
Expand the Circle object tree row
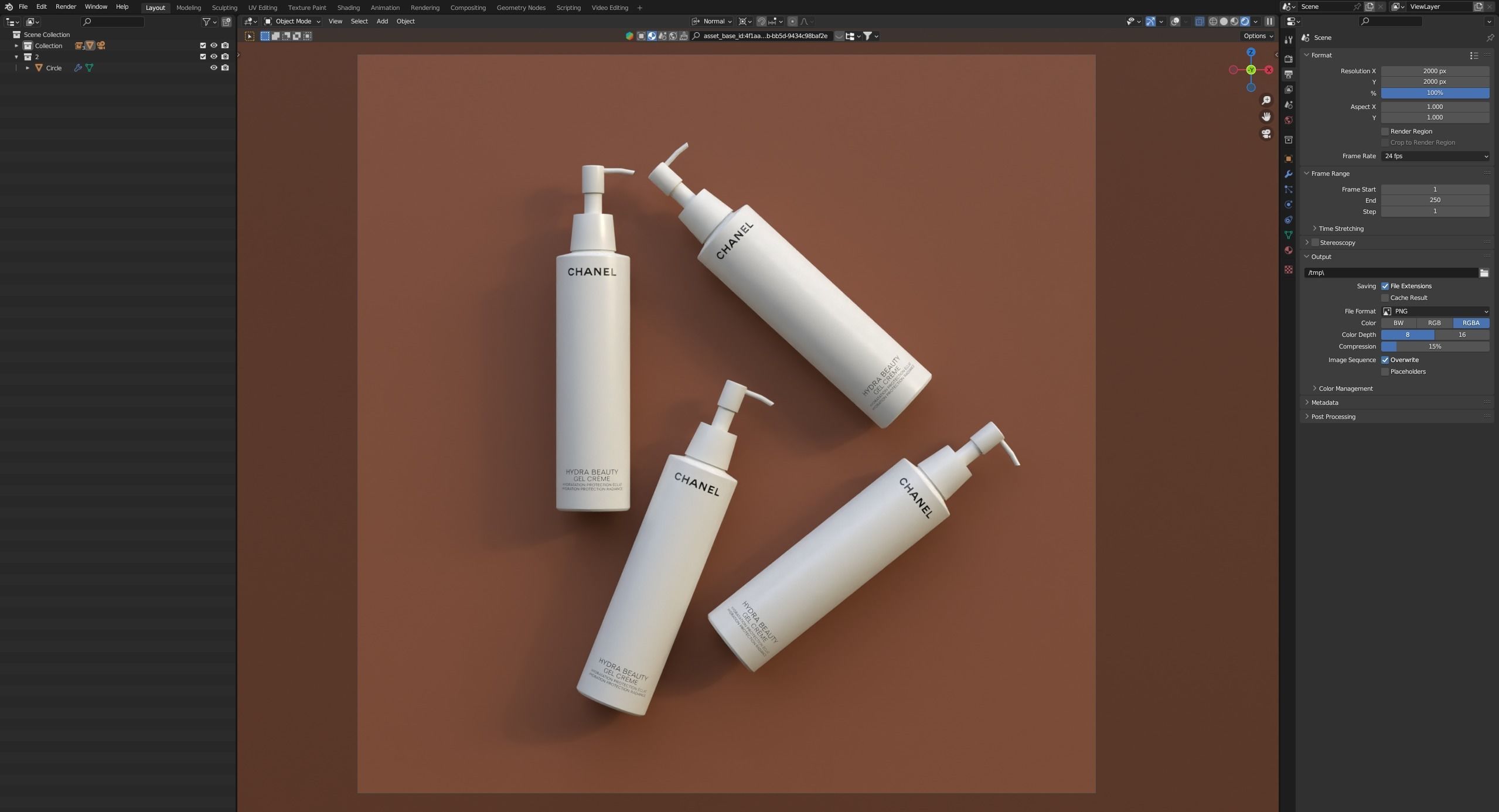[x=28, y=68]
